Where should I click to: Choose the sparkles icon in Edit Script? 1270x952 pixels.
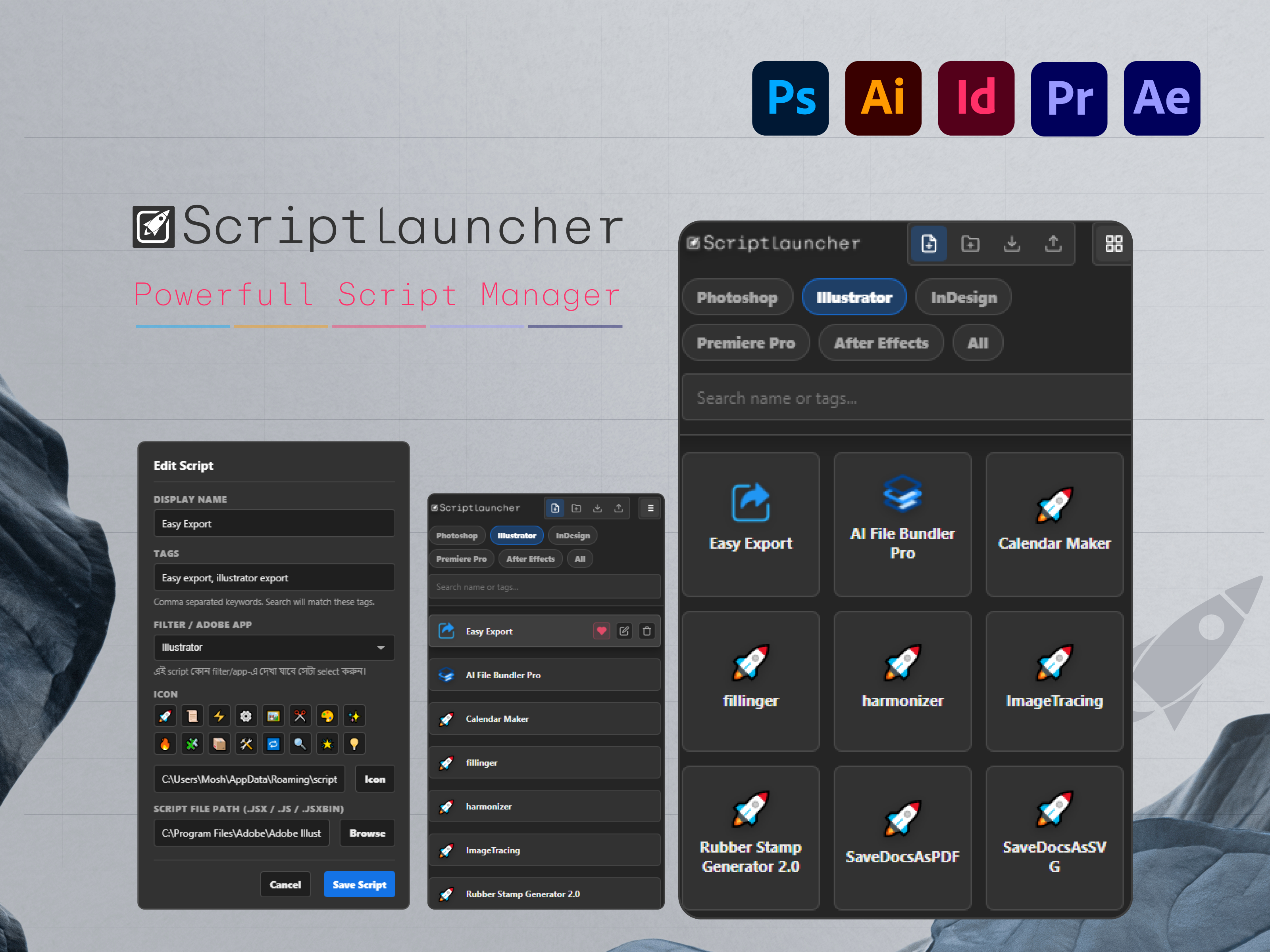[354, 716]
